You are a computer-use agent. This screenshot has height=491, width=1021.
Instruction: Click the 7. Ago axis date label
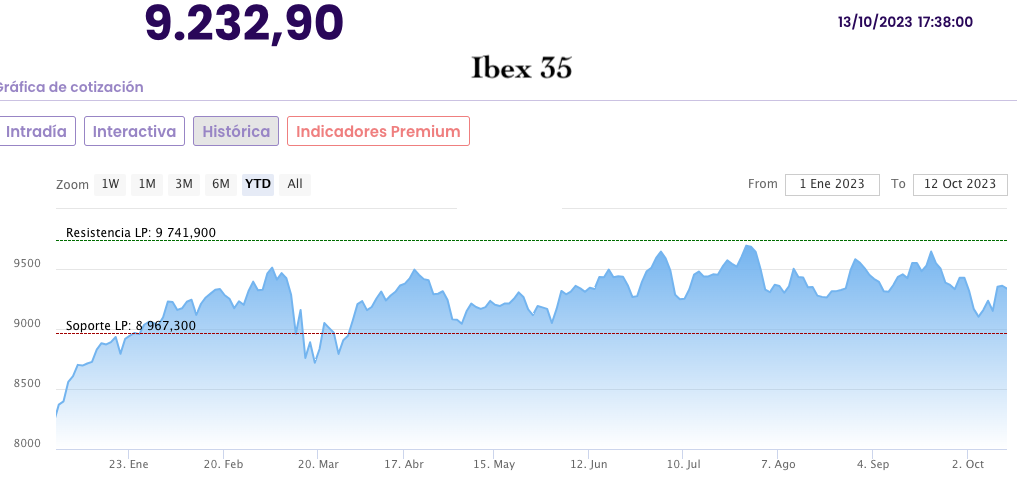[778, 465]
